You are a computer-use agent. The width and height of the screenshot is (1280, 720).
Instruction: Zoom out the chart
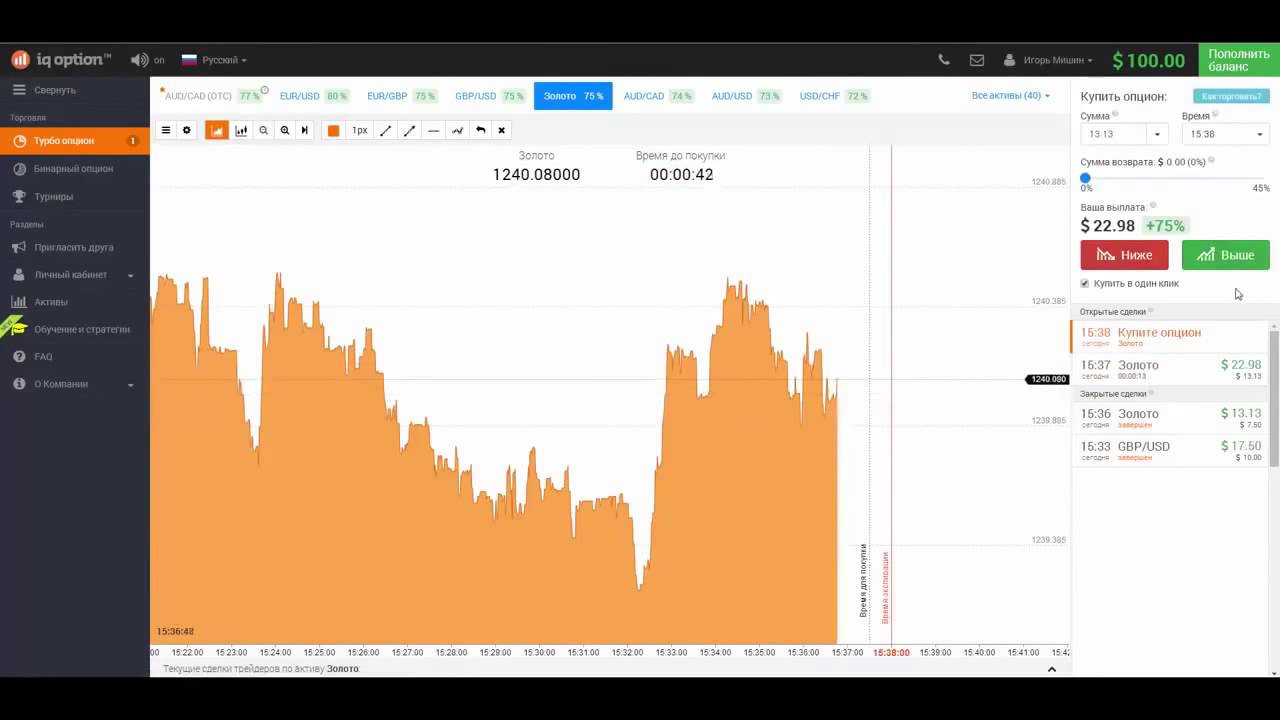point(264,130)
